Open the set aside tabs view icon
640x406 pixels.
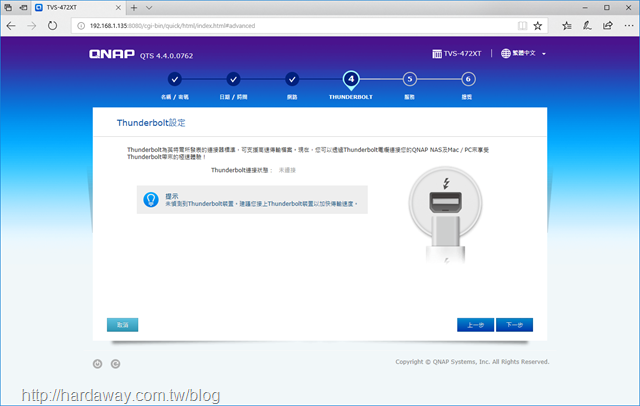[x=8, y=7]
